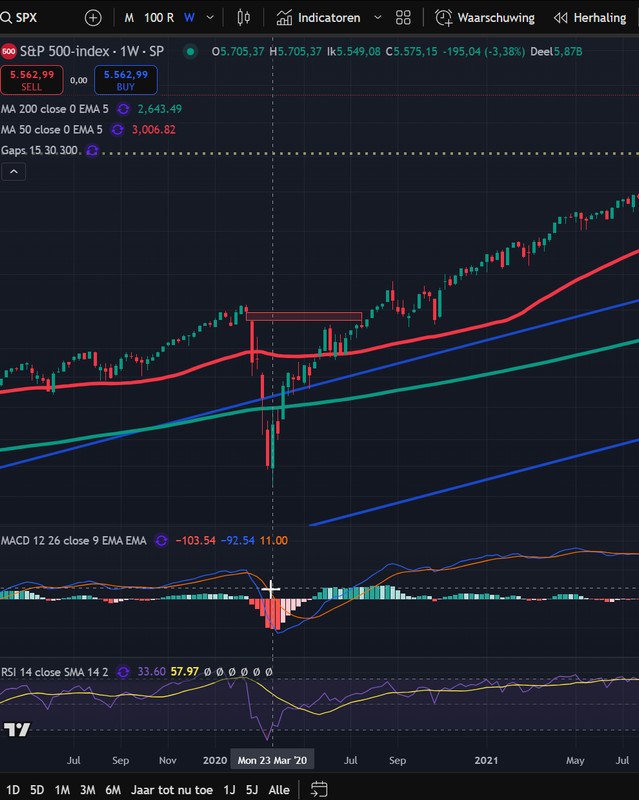The height and width of the screenshot is (800, 639).
Task: Open the candlestick chart type selector
Action: click(244, 18)
